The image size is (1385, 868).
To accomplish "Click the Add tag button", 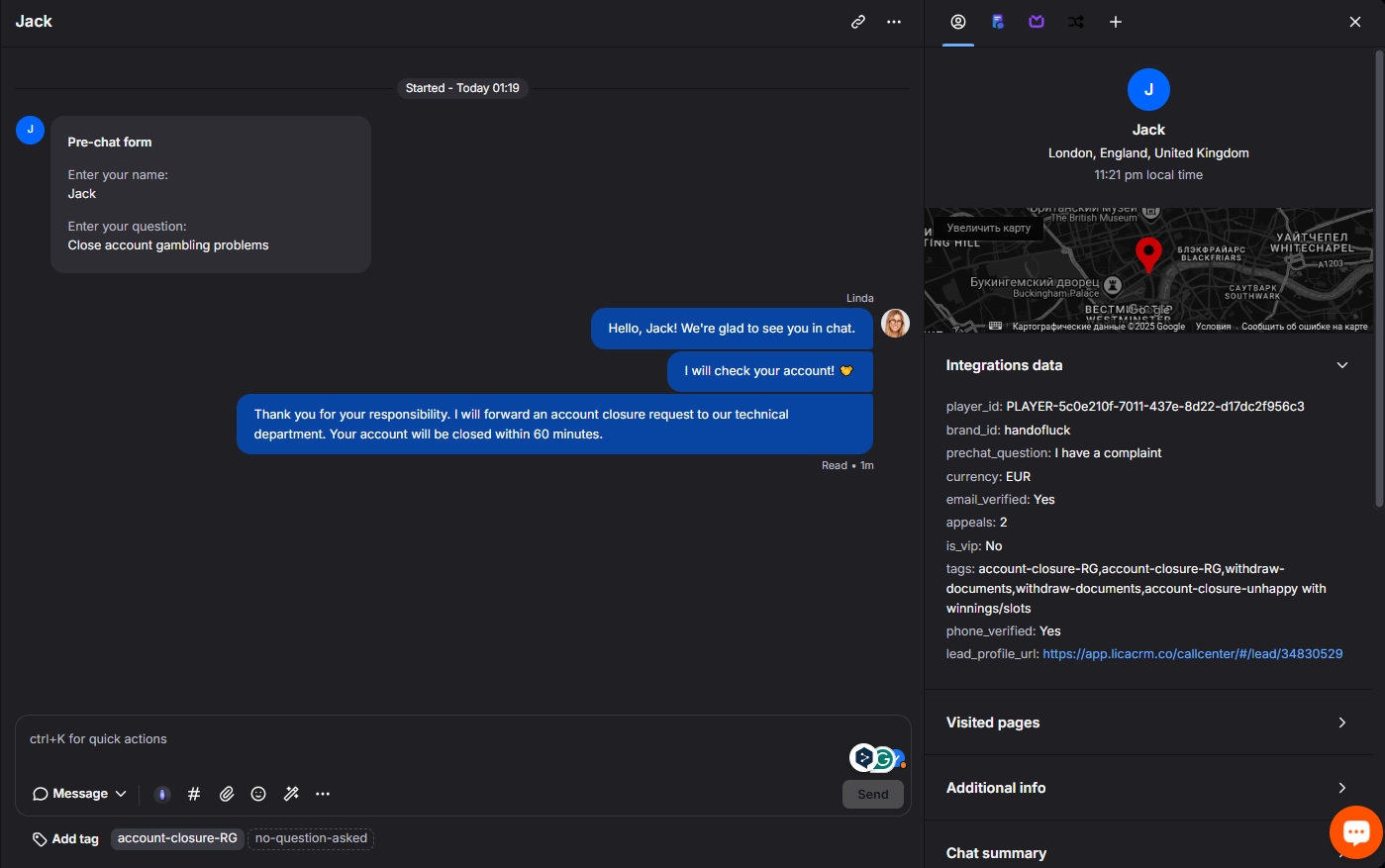I will [65, 838].
